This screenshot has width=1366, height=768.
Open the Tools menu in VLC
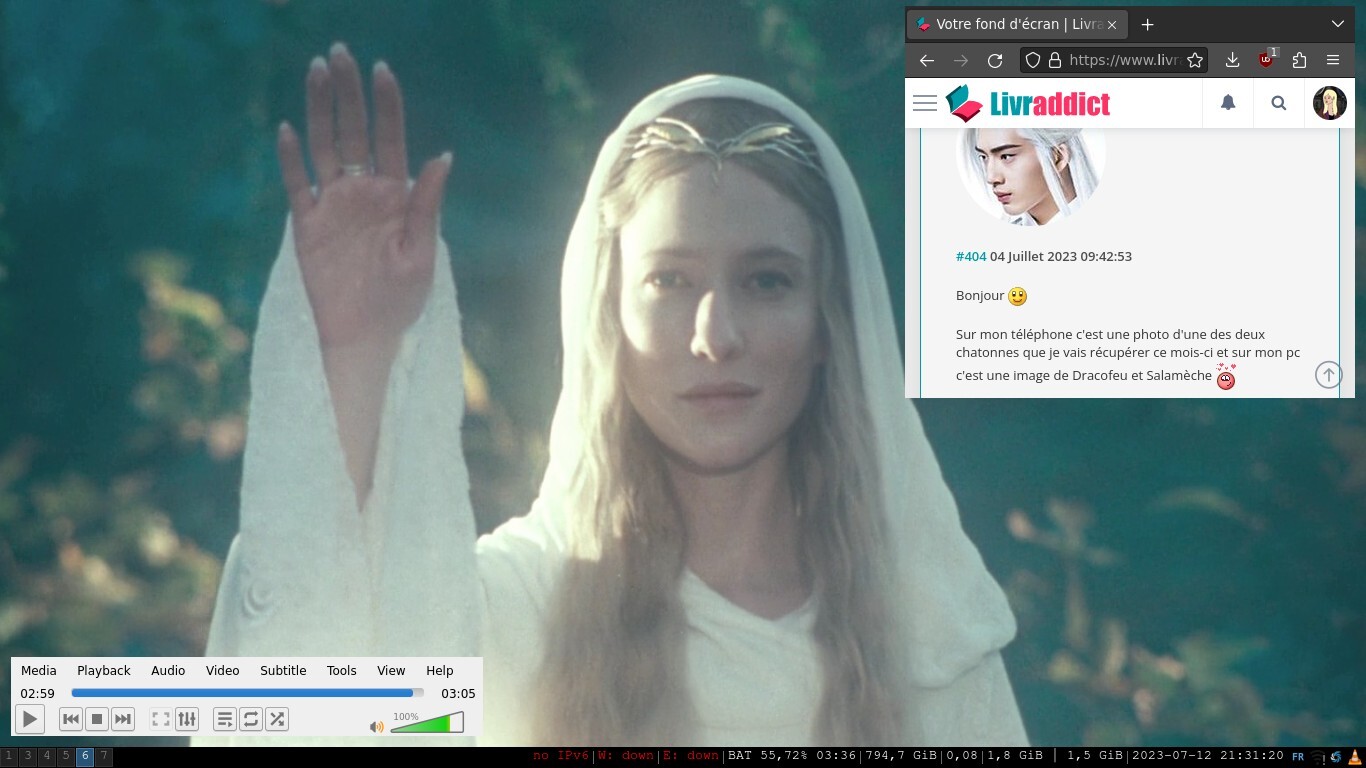342,670
